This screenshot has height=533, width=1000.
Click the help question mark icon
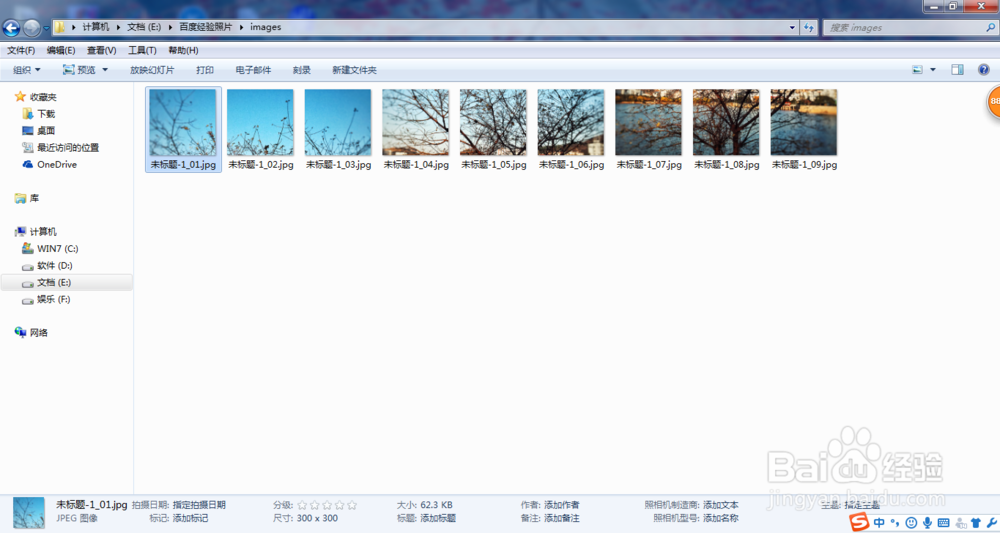(983, 69)
